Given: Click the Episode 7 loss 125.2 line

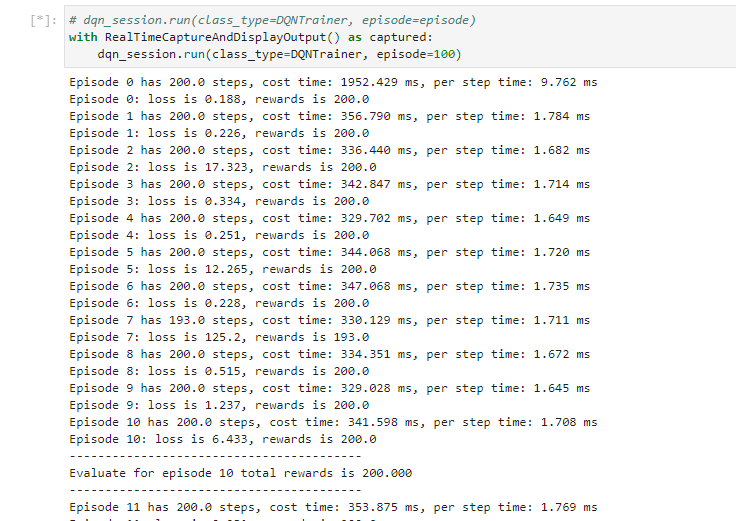Looking at the screenshot, I should (219, 337).
